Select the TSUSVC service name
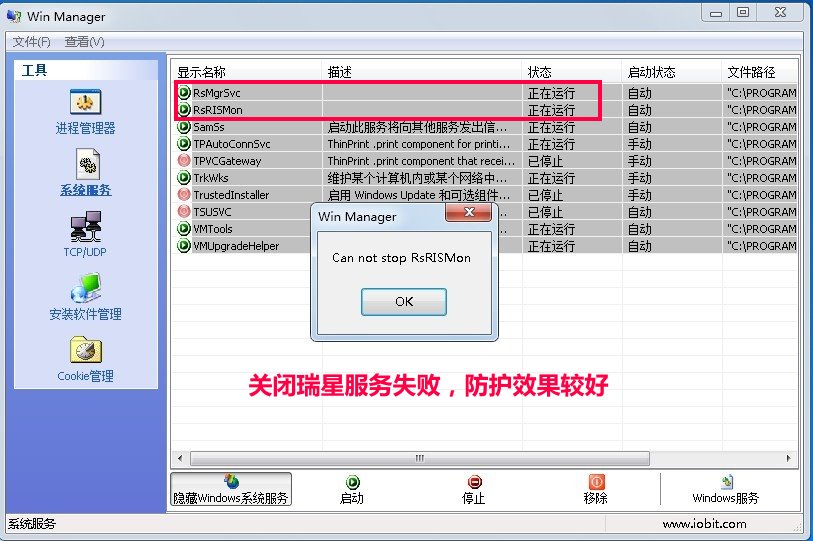Image resolution: width=813 pixels, height=541 pixels. click(x=213, y=212)
